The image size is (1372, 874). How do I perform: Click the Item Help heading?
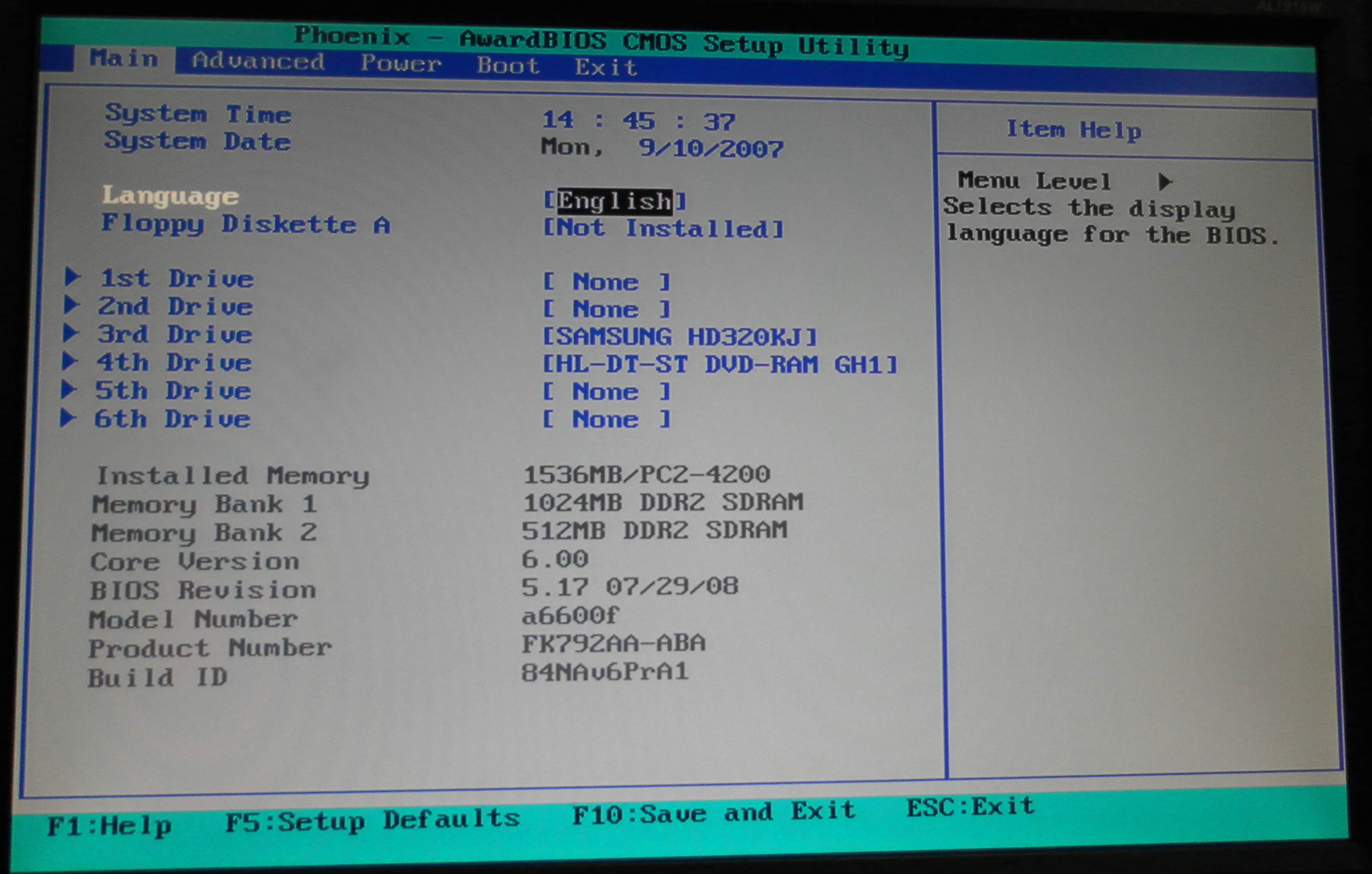coord(1074,130)
